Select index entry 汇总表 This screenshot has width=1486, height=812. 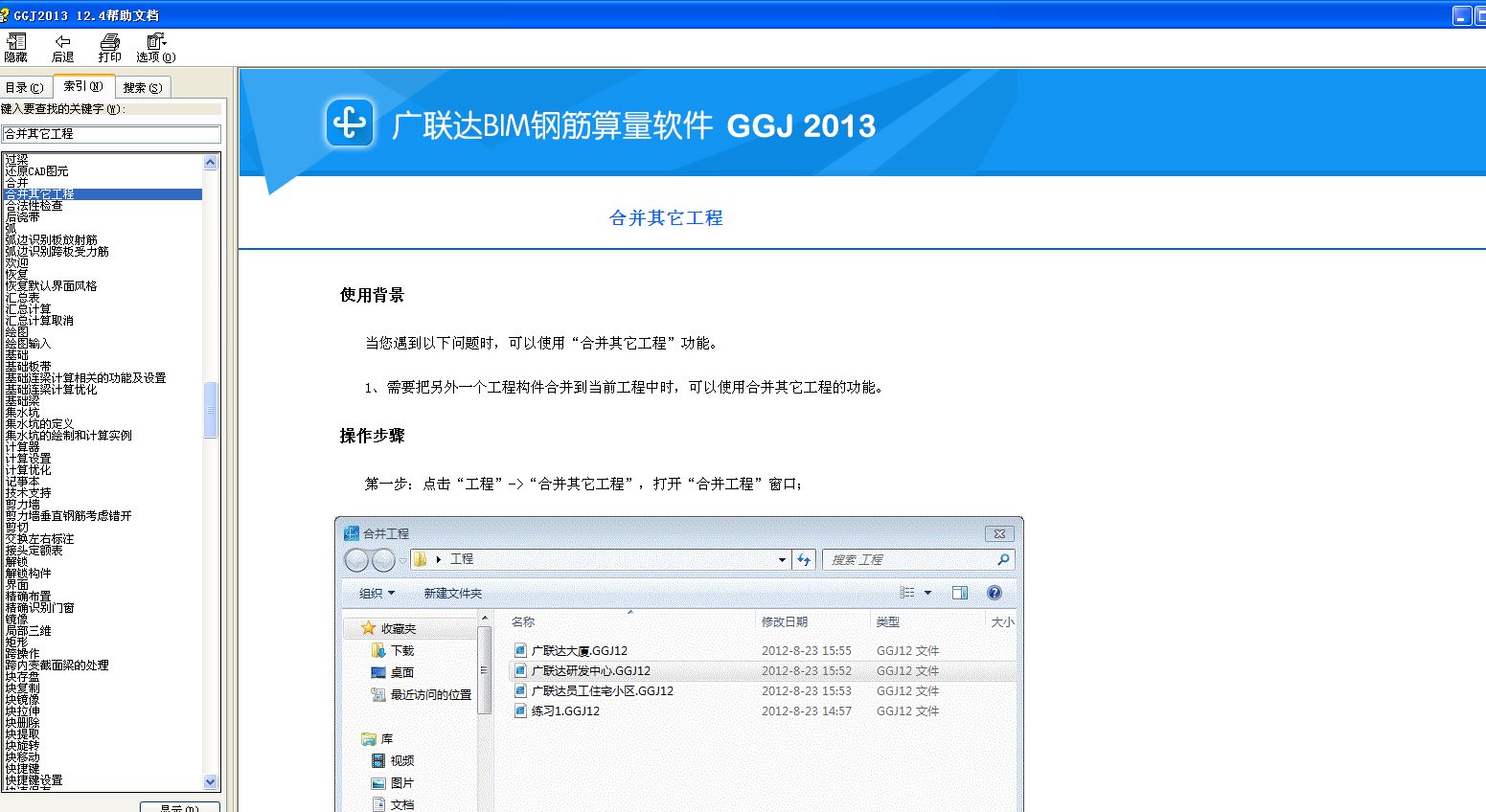click(x=22, y=298)
